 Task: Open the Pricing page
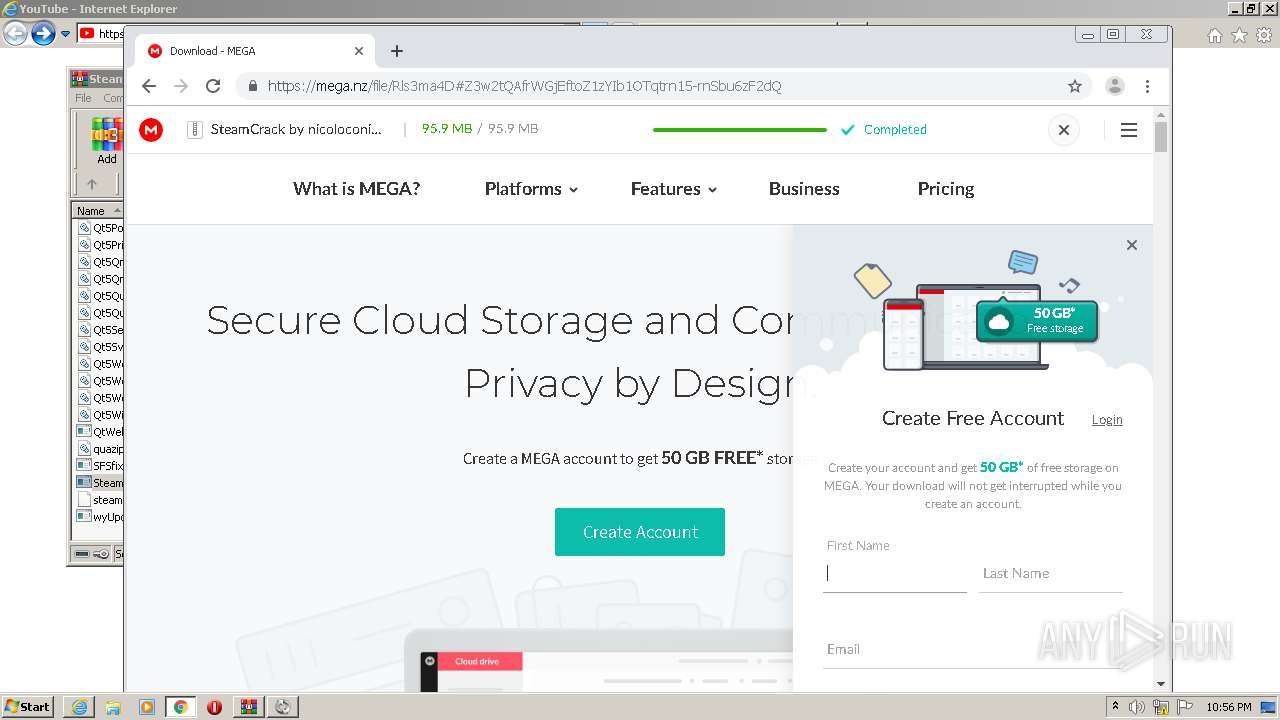[x=946, y=189]
